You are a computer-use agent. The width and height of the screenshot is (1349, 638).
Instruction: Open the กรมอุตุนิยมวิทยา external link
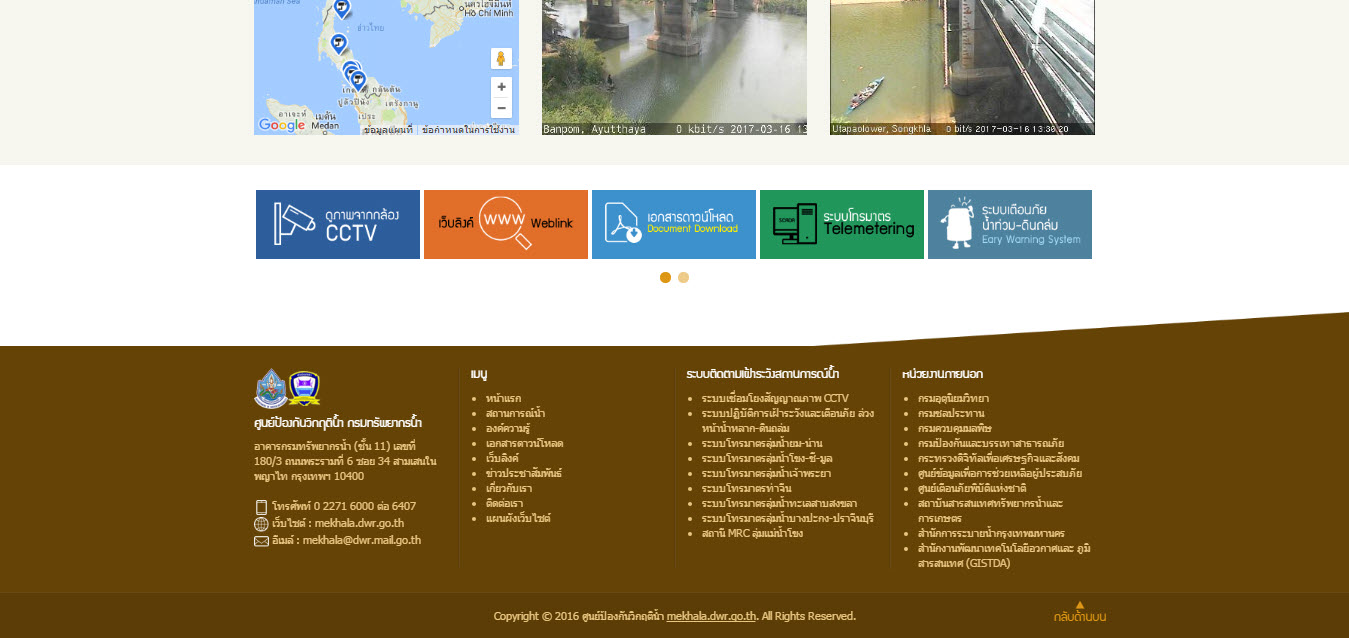pyautogui.click(x=953, y=398)
